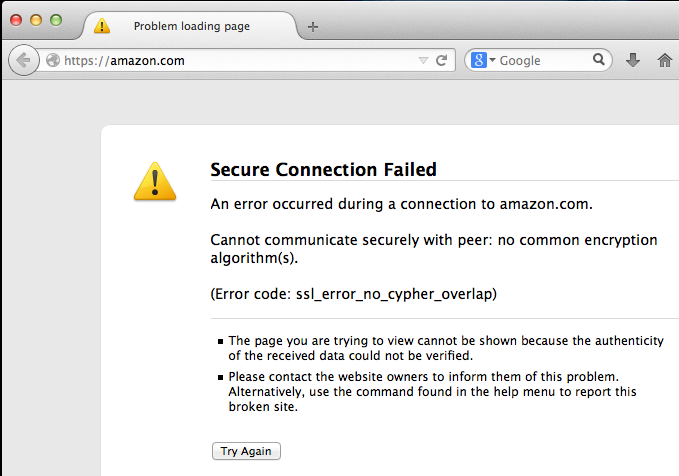Open the Downloads arrow icon
This screenshot has height=476, width=679.
[633, 60]
